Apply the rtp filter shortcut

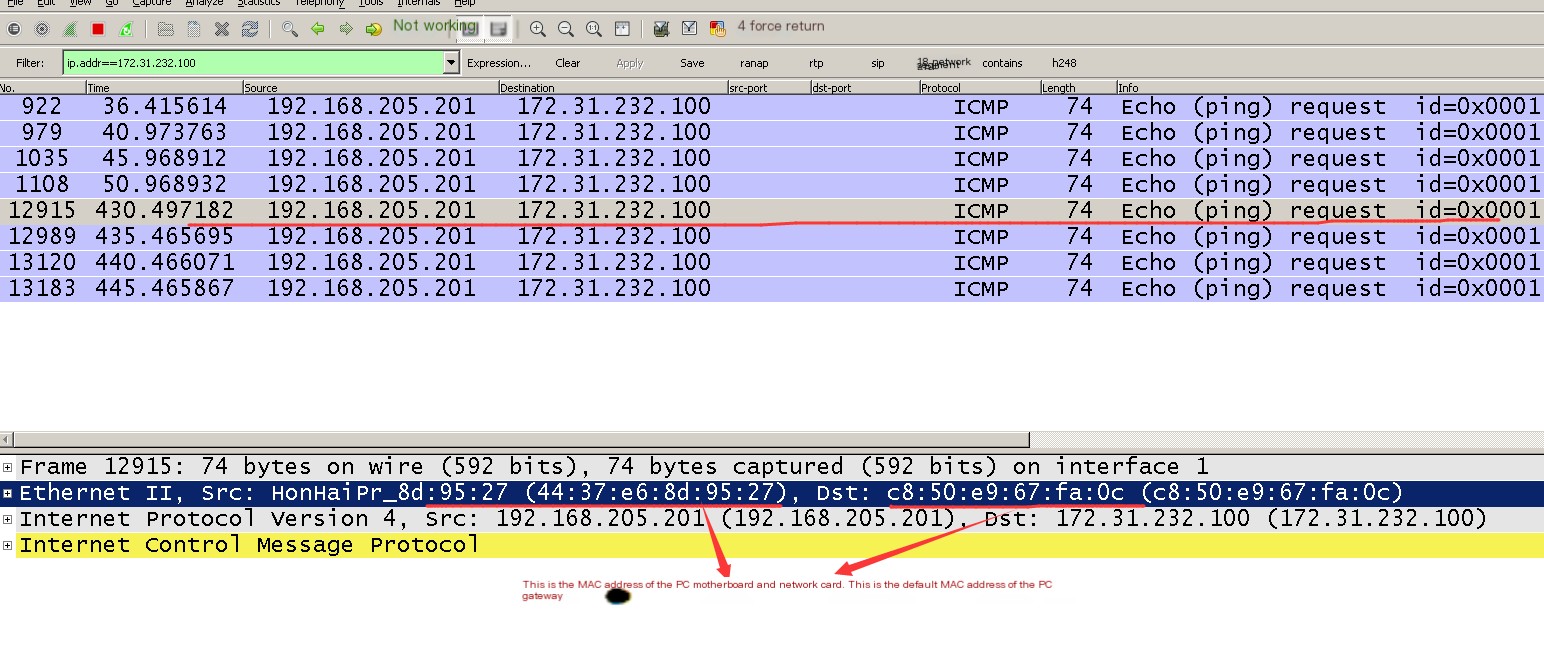pos(816,63)
